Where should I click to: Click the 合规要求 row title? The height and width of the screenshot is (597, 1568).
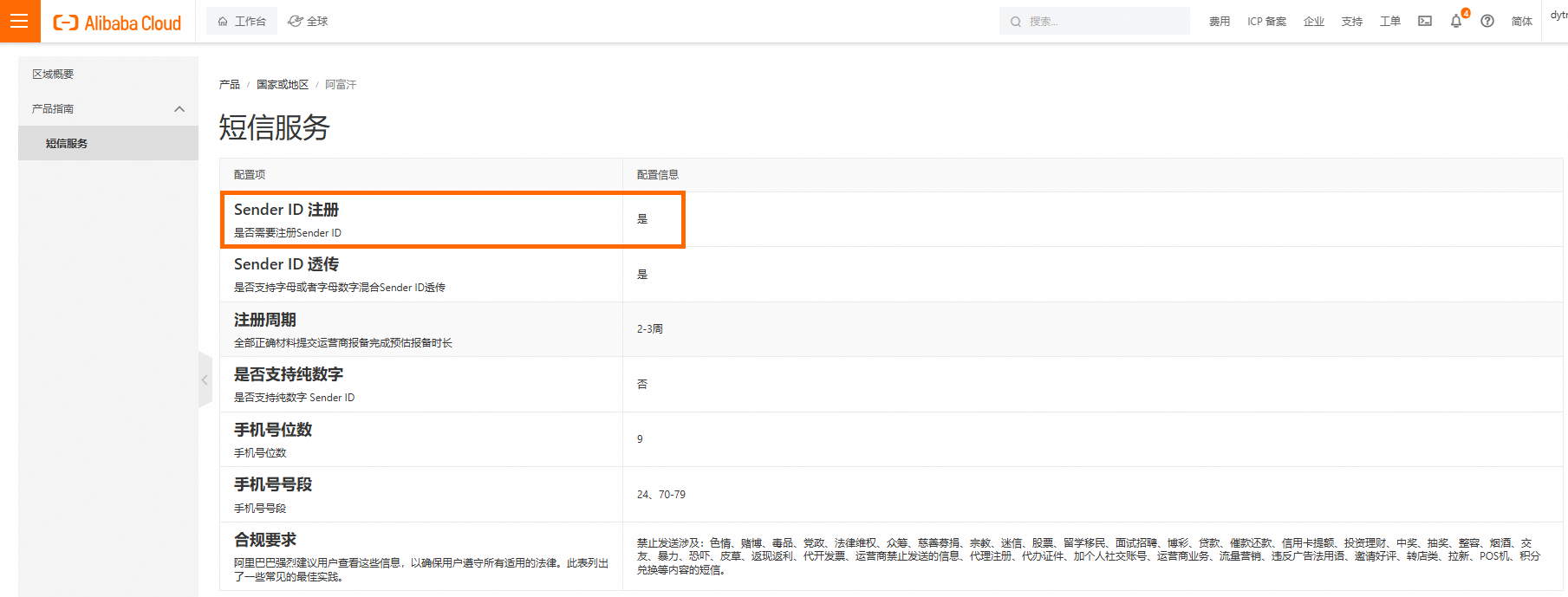[265, 540]
